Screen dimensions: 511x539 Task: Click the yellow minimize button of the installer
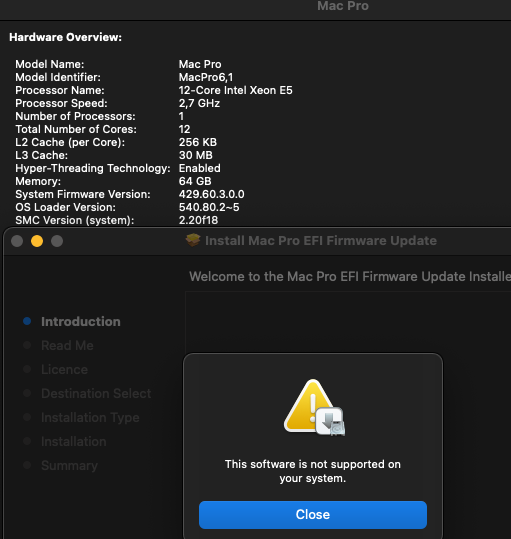(x=37, y=241)
